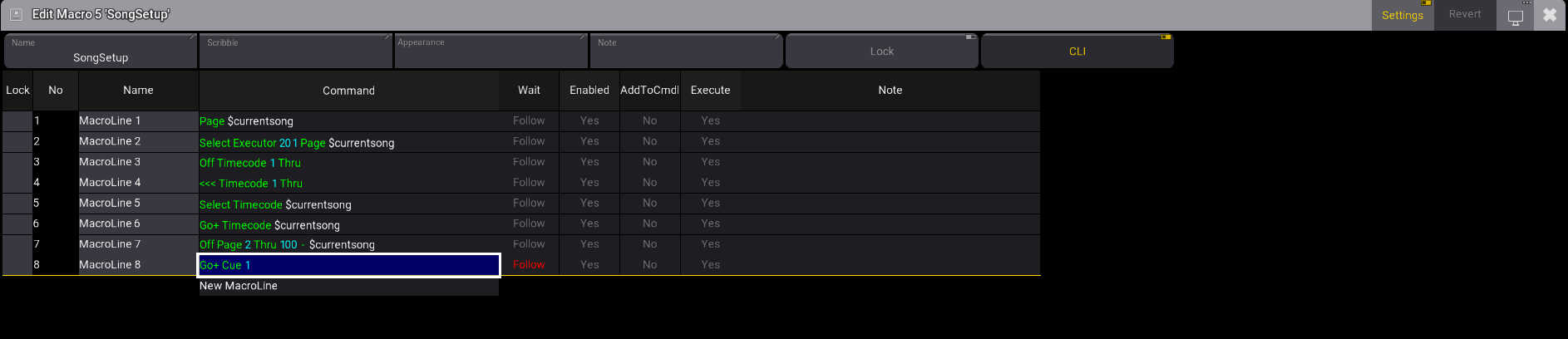Select command 'Select Timecode $currentsong'
The height and width of the screenshot is (339, 1568).
pos(348,204)
